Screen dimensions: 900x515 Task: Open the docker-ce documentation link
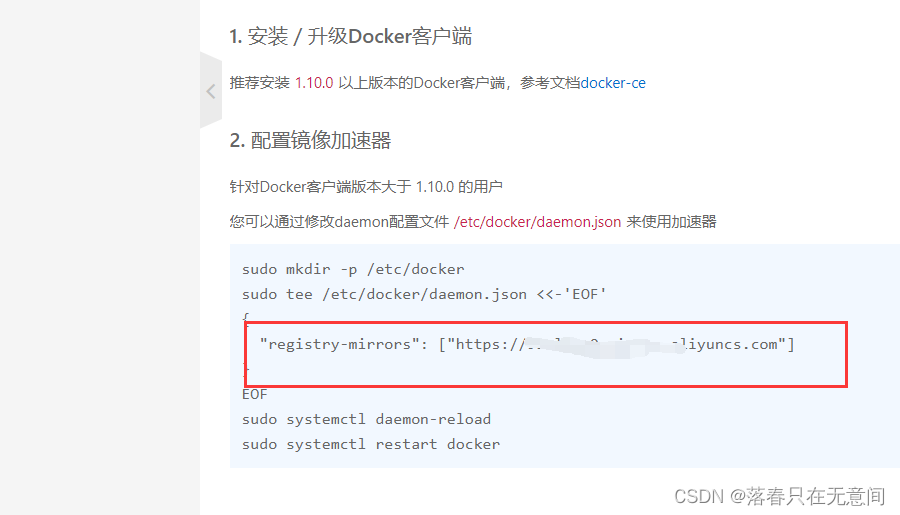[x=613, y=83]
